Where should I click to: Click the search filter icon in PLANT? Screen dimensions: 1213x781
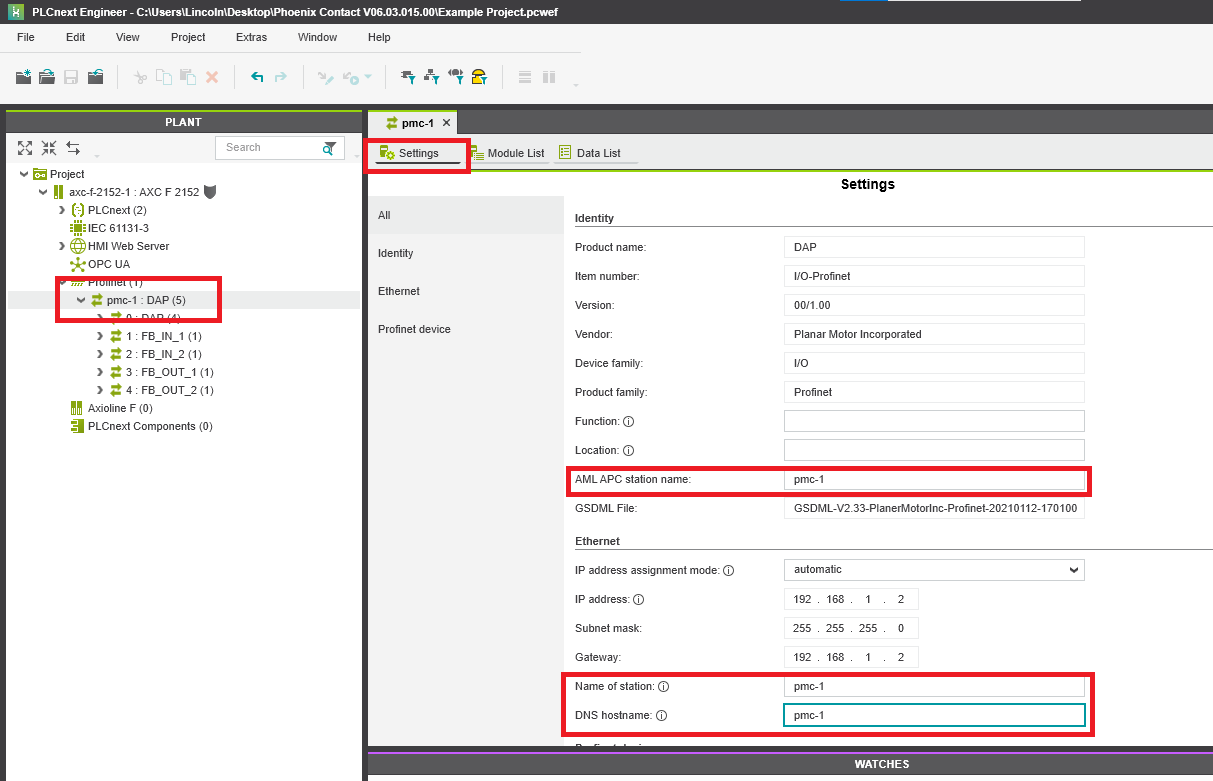coord(329,148)
